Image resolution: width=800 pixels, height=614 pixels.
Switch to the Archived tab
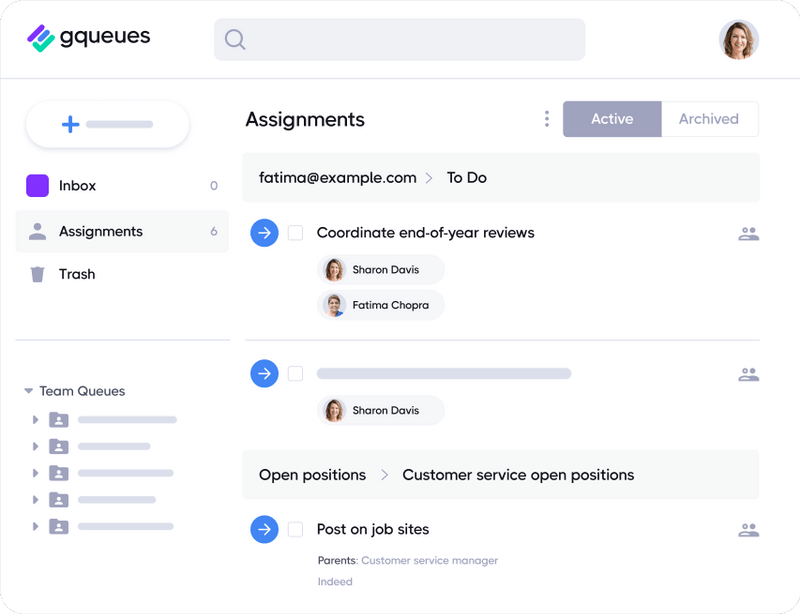710,118
